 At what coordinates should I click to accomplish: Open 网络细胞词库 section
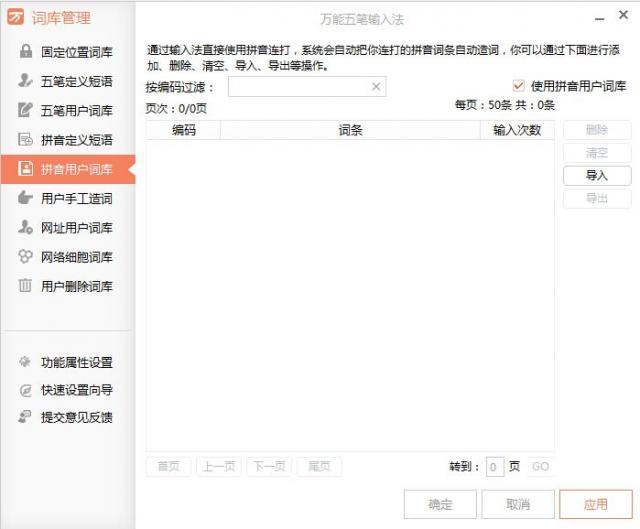pos(68,257)
